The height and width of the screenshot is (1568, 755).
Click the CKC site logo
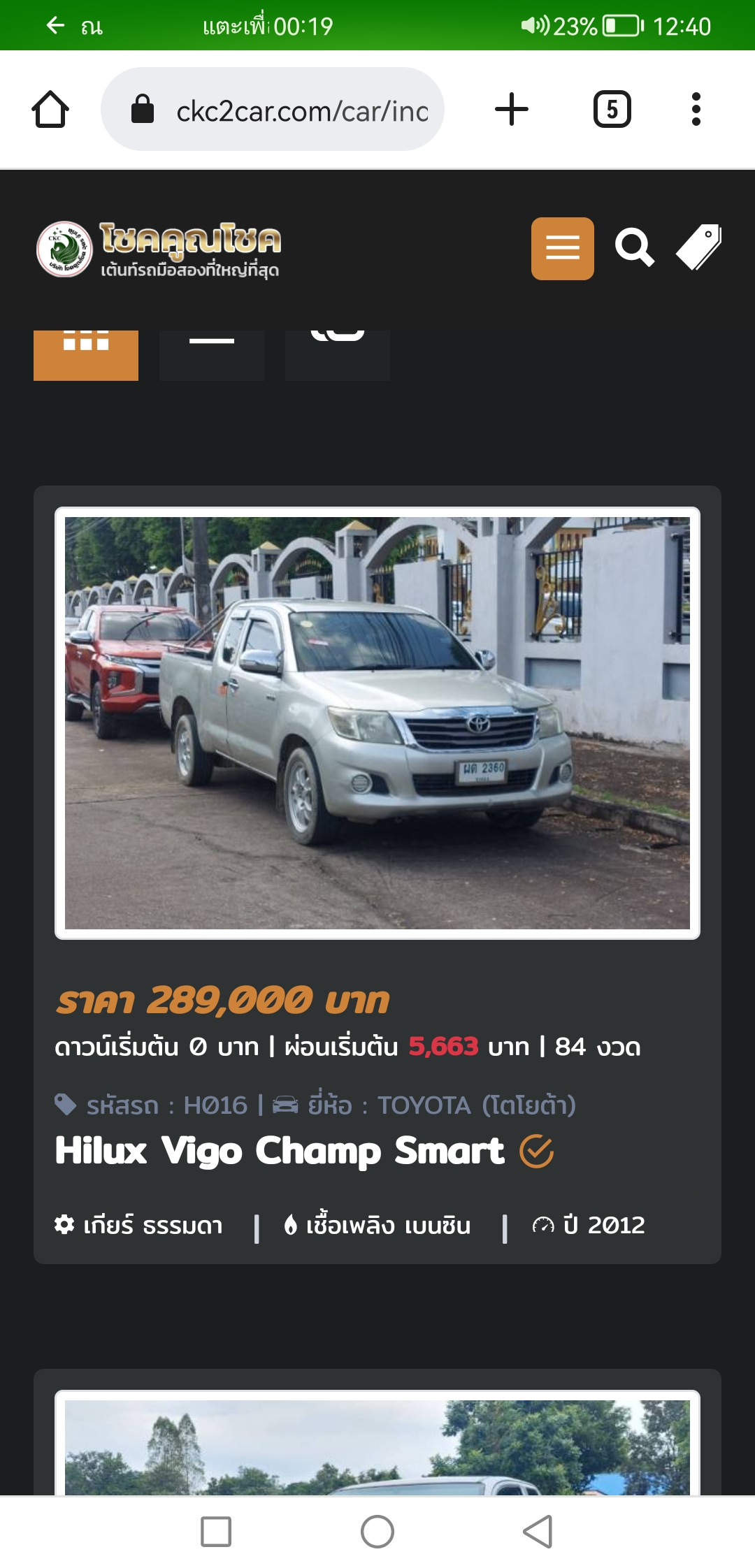(x=159, y=249)
